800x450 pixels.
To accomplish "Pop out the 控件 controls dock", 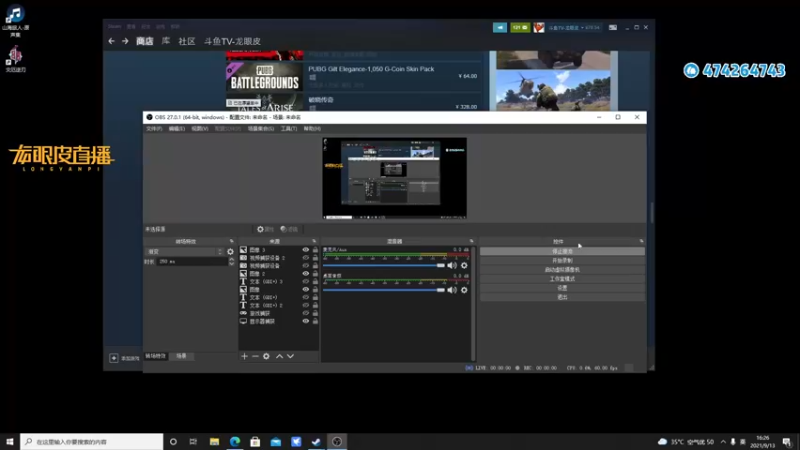I will (x=641, y=241).
